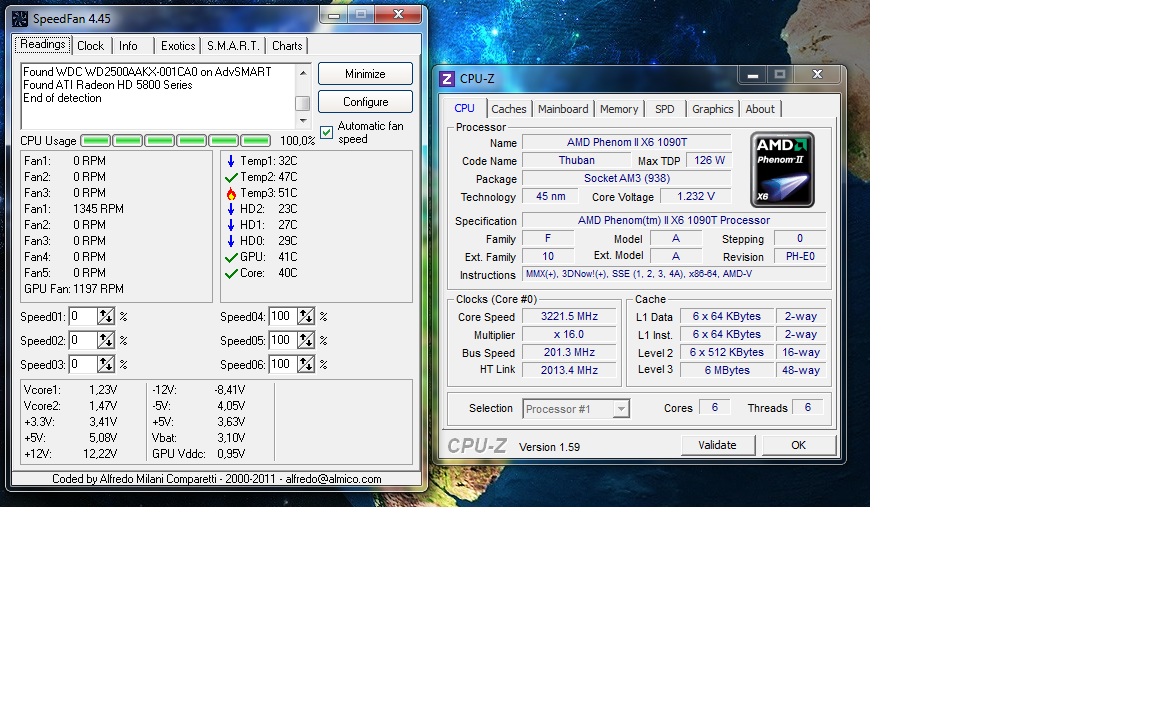This screenshot has height=720, width=1152.
Task: Switch to CPU-Z About tab
Action: tap(760, 109)
